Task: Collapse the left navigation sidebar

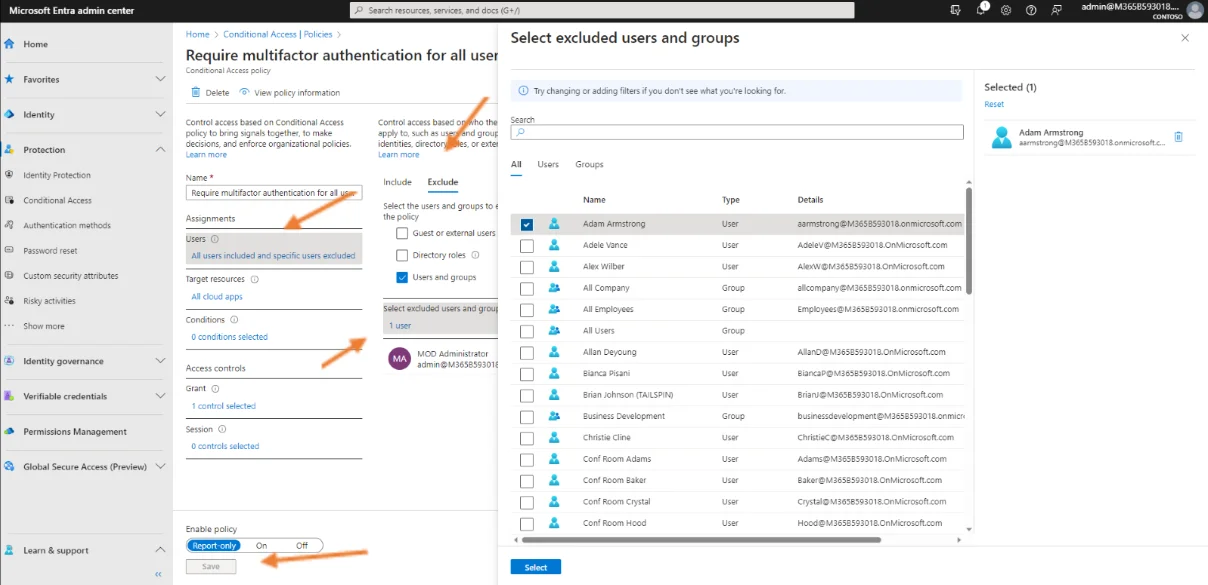Action: 158,574
